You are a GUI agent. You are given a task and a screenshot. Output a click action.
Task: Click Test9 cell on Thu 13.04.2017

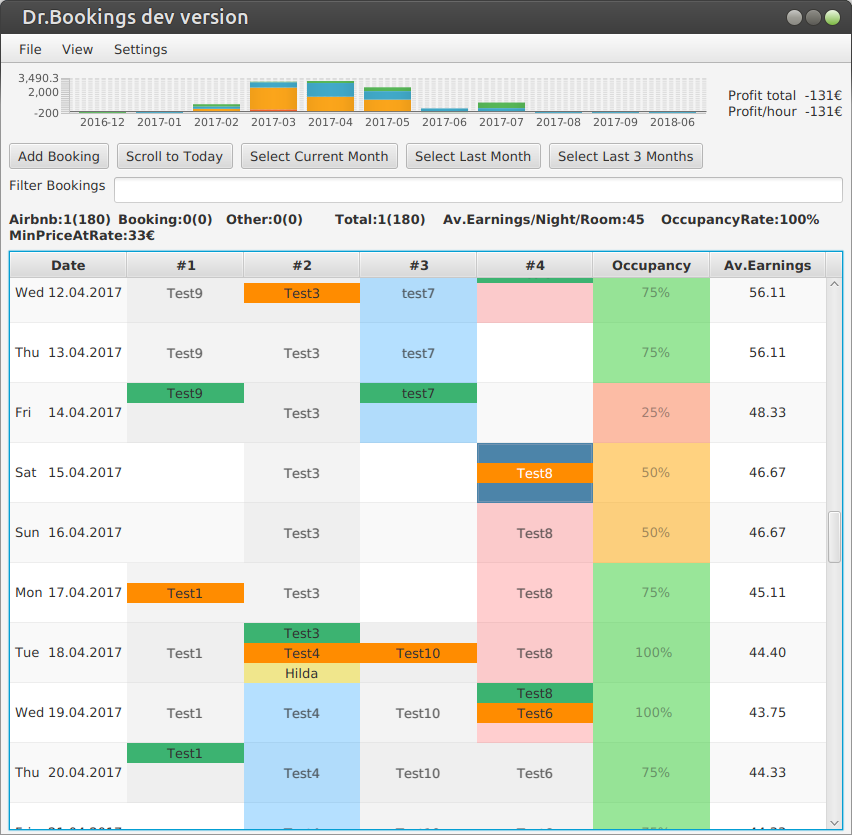(x=185, y=353)
